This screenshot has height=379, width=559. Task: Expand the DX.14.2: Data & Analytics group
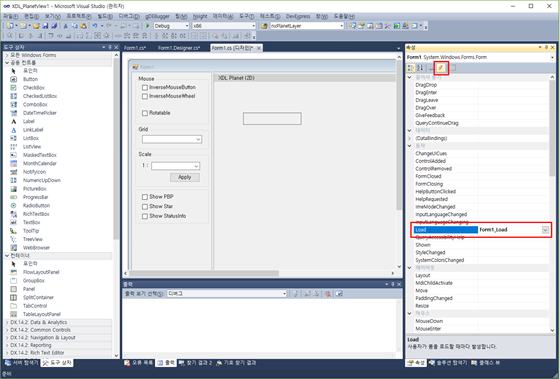pos(7,322)
